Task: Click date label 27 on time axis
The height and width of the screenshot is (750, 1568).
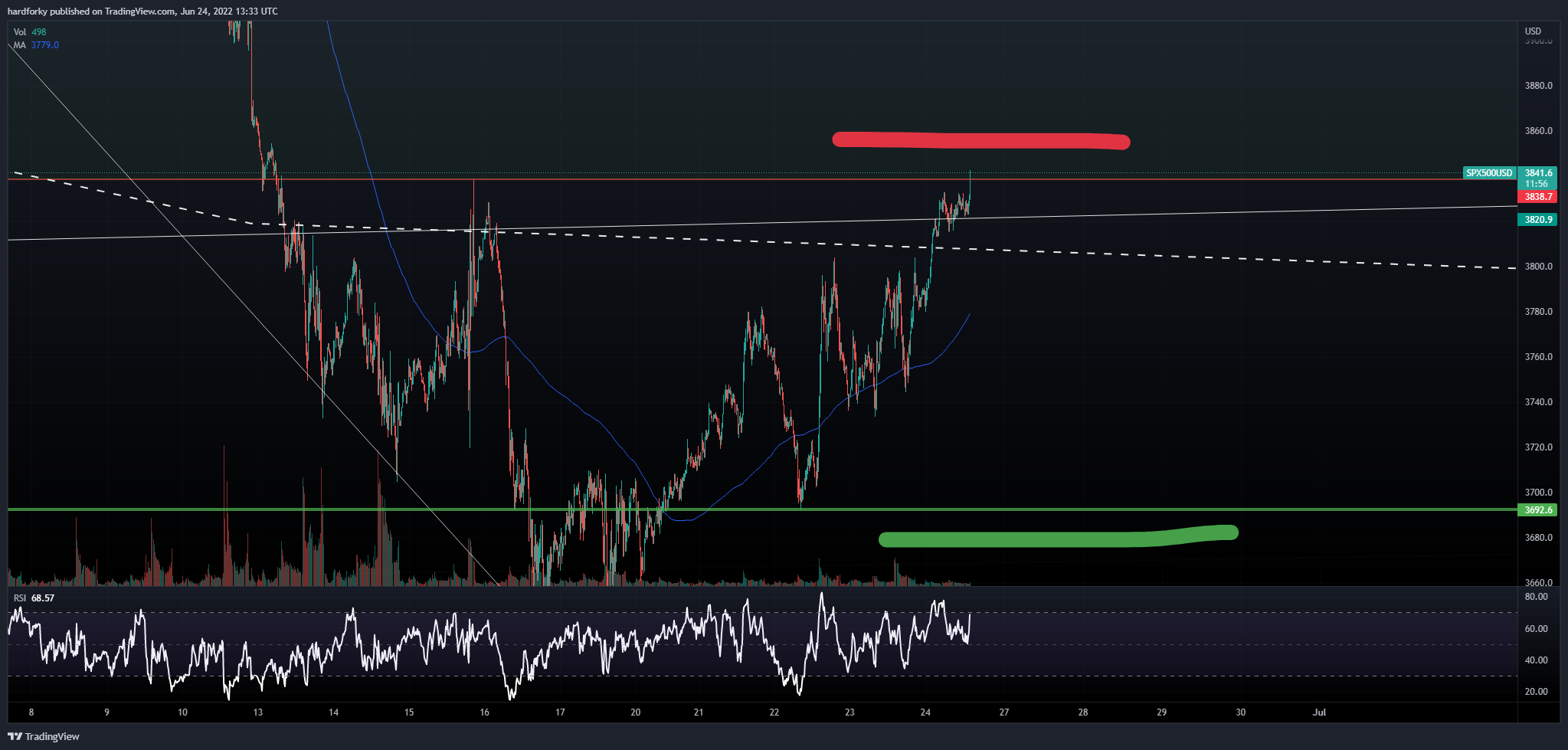Action: point(1004,712)
